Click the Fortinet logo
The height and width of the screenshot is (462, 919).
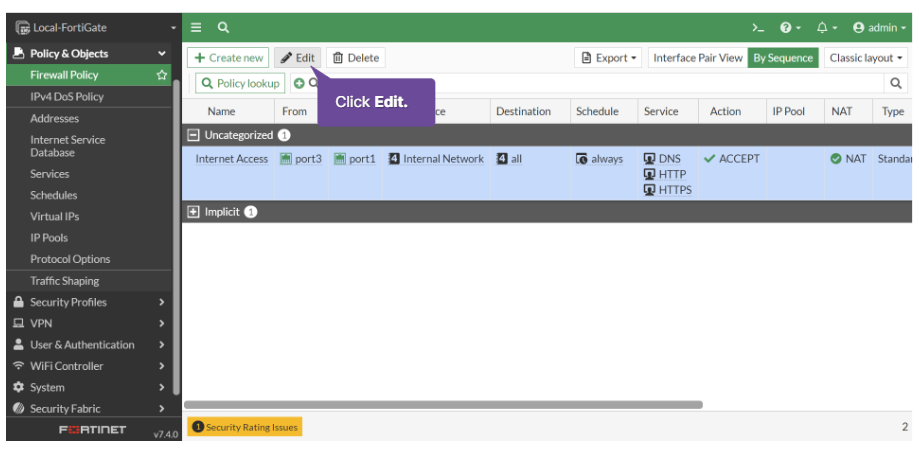(93, 430)
